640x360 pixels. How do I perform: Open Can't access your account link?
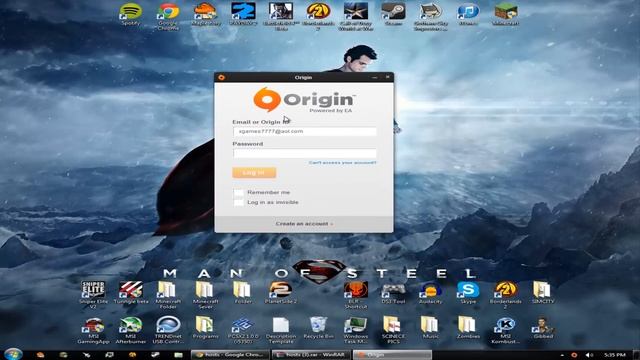[x=342, y=162]
